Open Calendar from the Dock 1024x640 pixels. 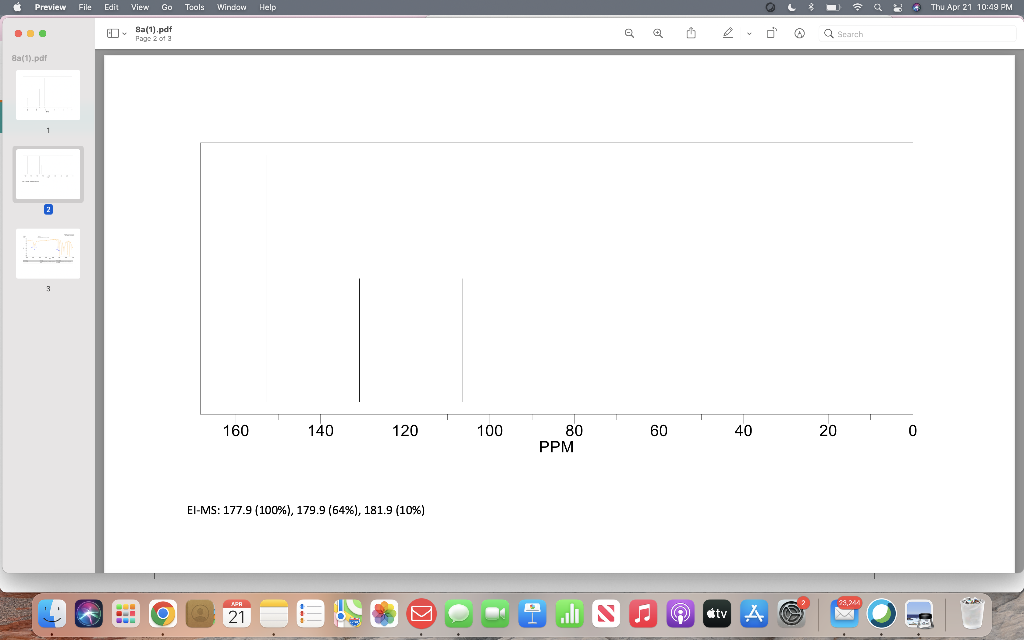click(x=236, y=614)
